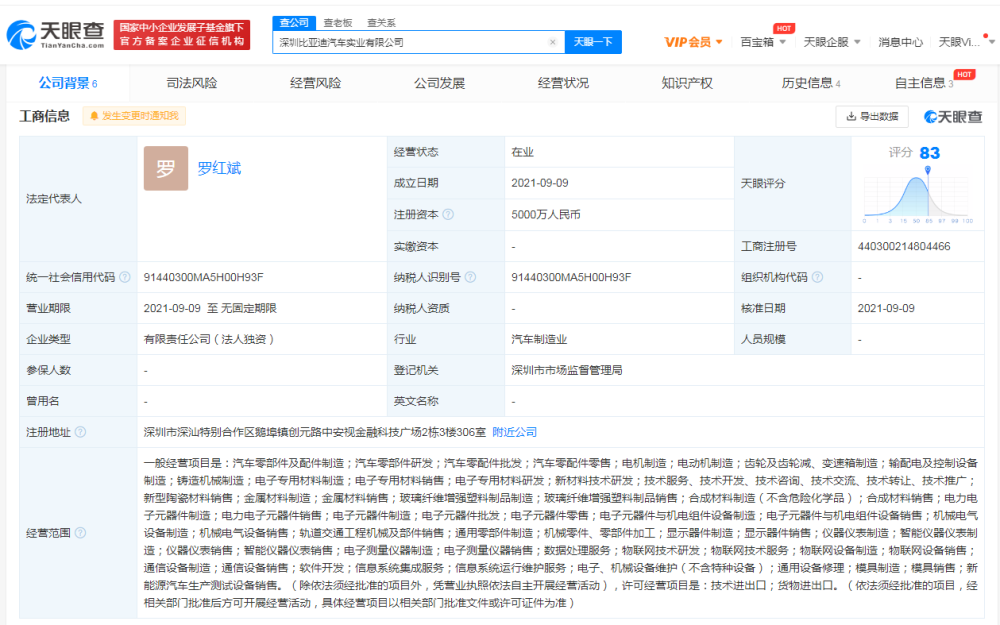Image resolution: width=1000 pixels, height=625 pixels.
Task: Select the 登记机关 value 深圳市市场监督管理局
Action: point(566,370)
